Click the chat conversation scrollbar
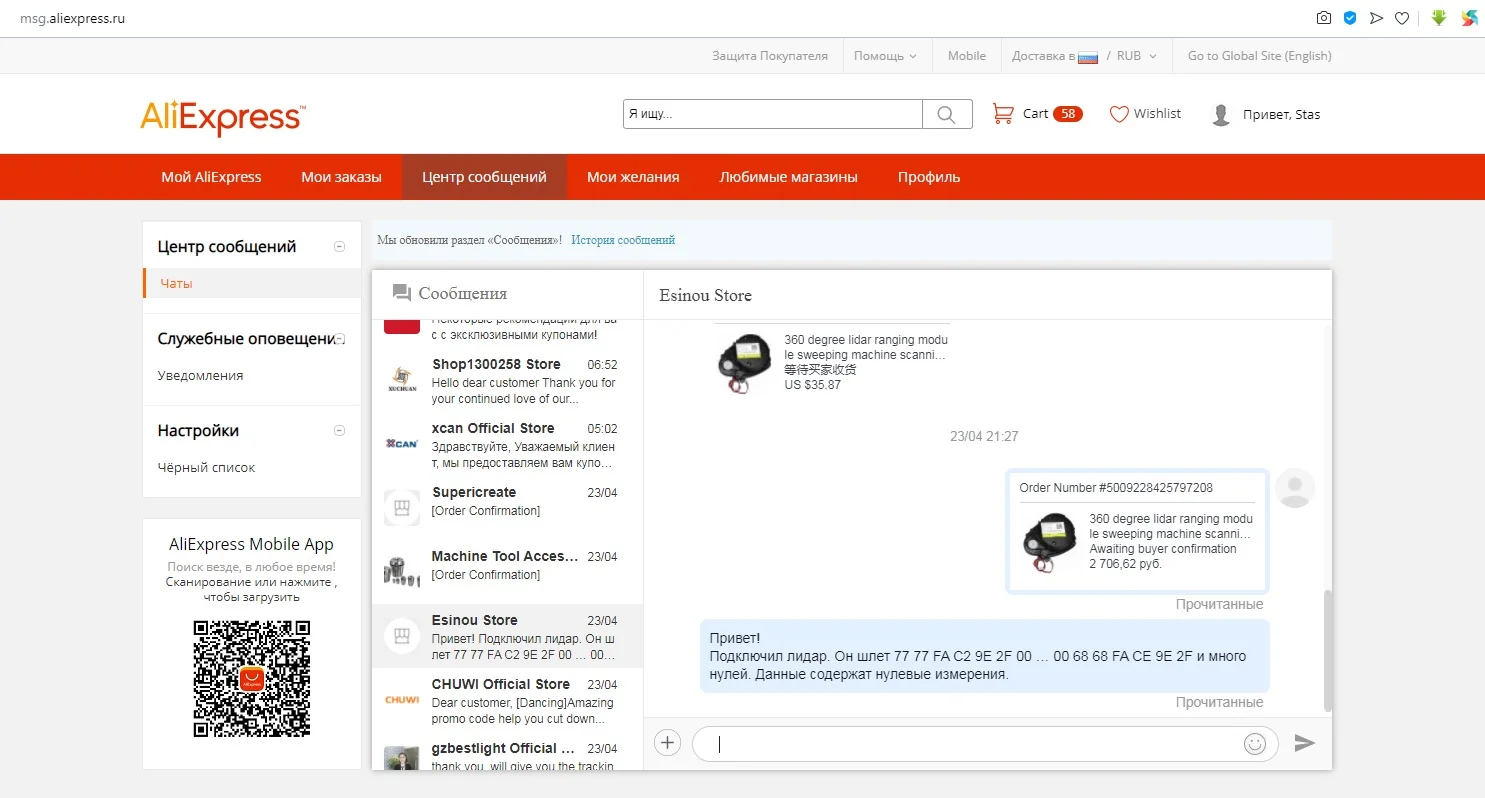This screenshot has height=798, width=1485. pos(1328,650)
